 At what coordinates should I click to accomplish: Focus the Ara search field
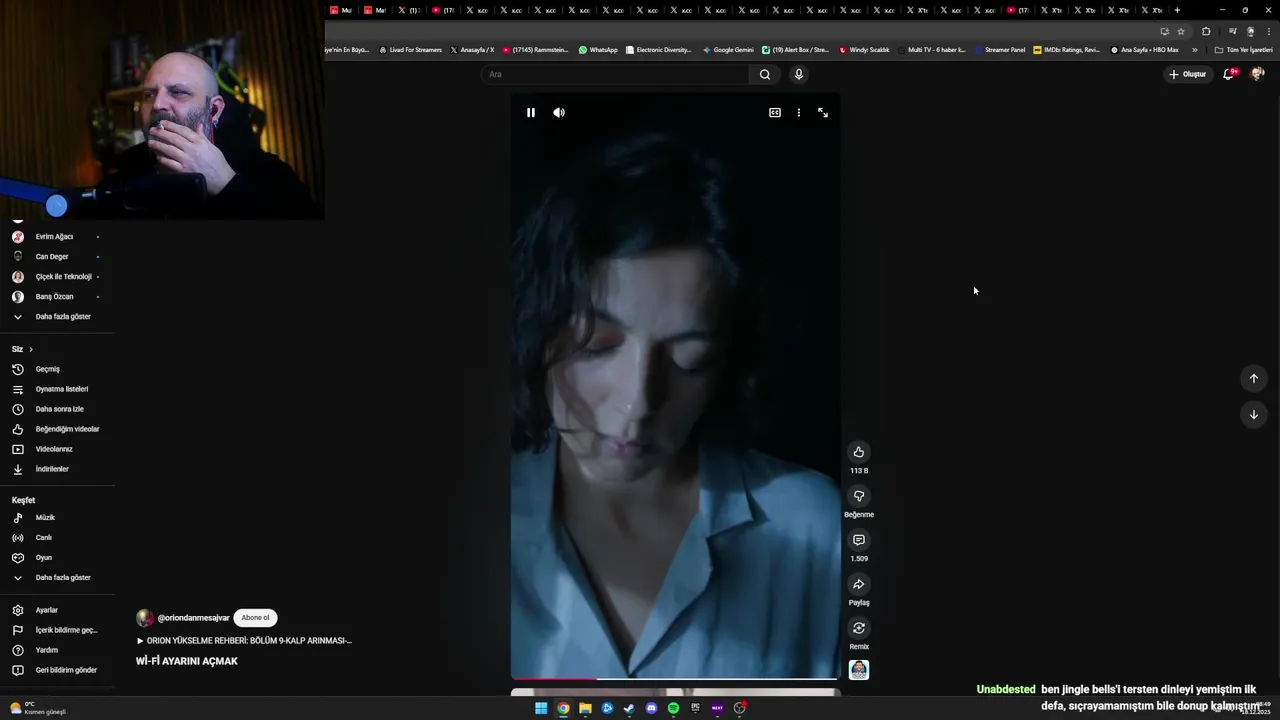[616, 74]
